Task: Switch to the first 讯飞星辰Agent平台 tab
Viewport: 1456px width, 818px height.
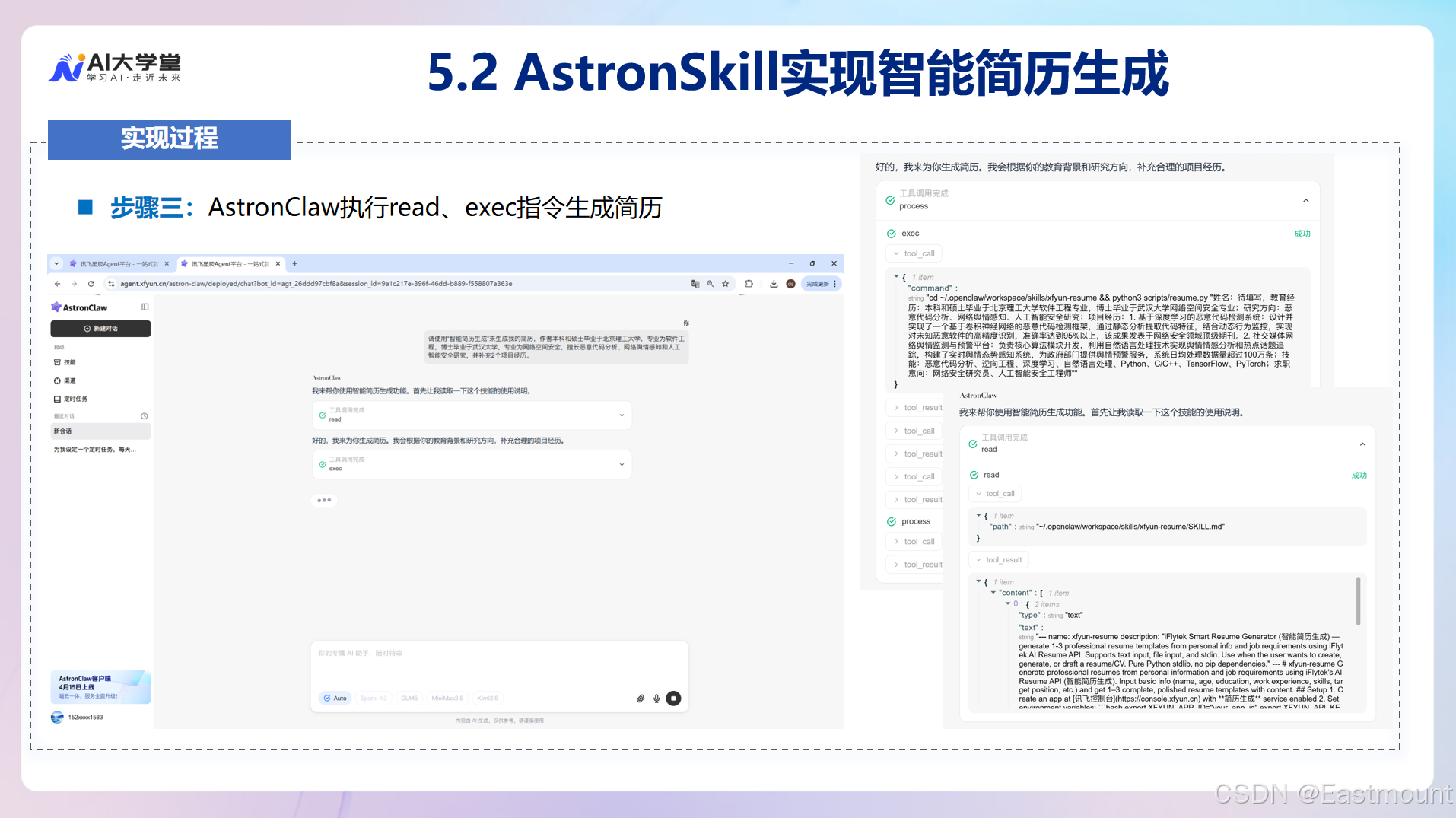Action: pos(119,264)
